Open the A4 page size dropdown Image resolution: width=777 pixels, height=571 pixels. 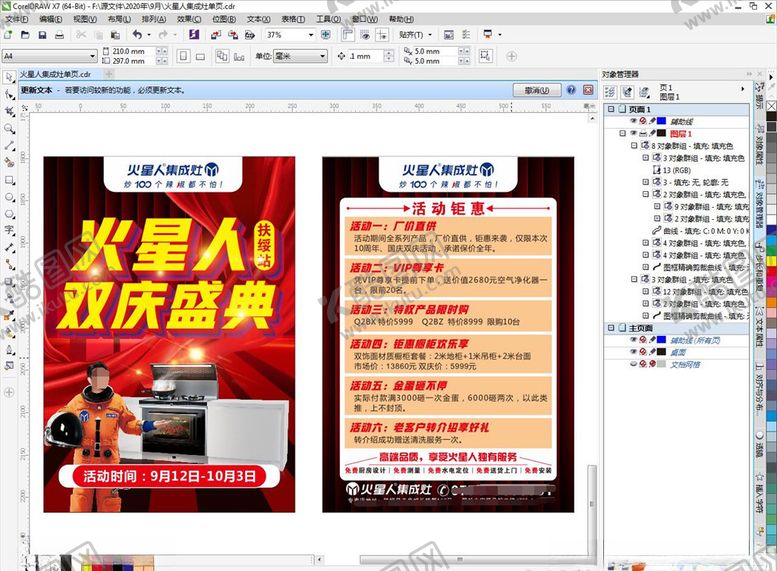[x=93, y=56]
